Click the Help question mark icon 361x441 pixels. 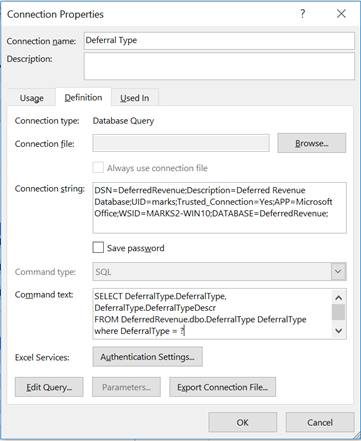[x=303, y=14]
